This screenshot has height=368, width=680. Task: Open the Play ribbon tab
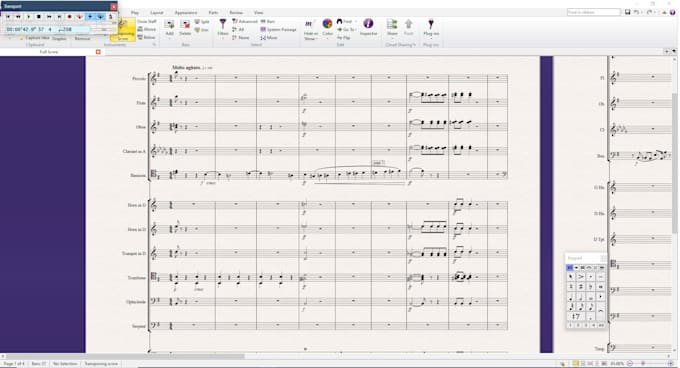pos(135,13)
